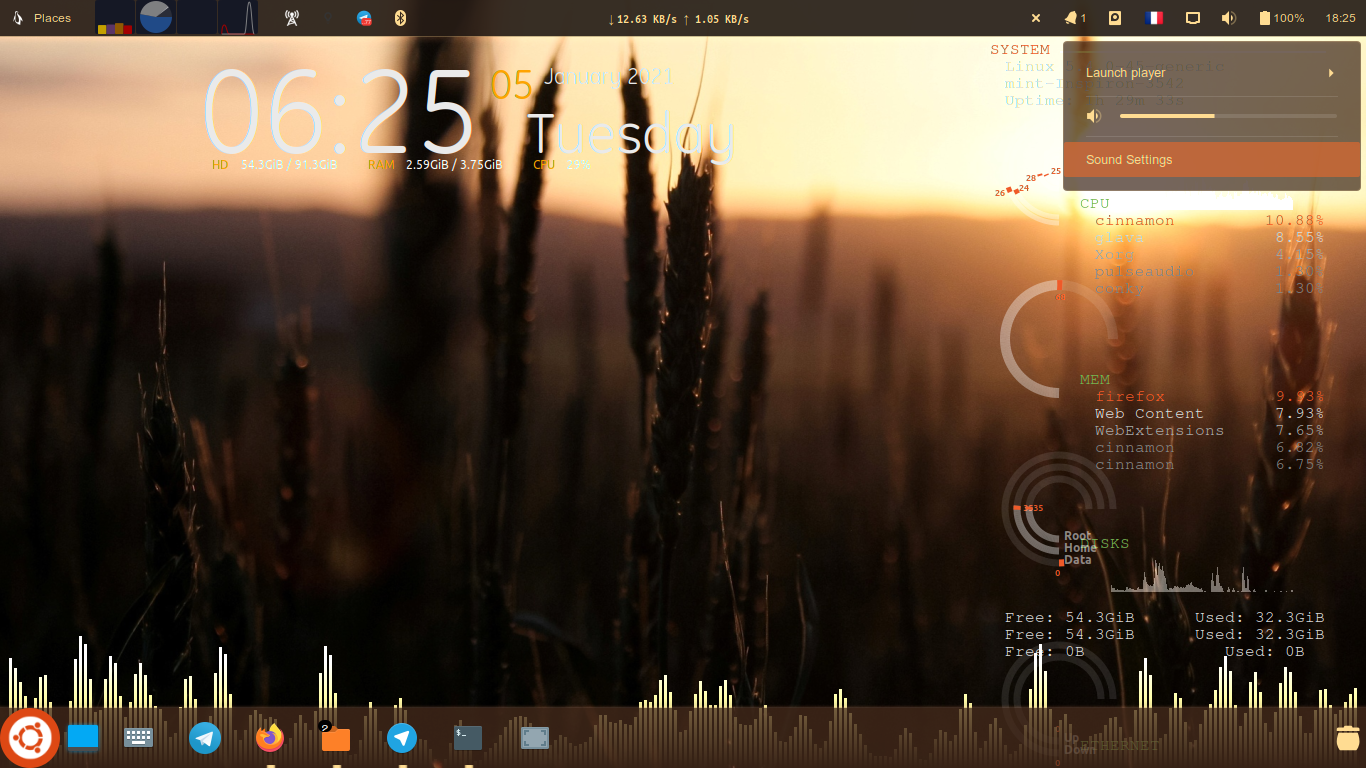Image resolution: width=1366 pixels, height=768 pixels.
Task: Click the network speed indicator 12.63 KB/s
Action: coord(679,19)
